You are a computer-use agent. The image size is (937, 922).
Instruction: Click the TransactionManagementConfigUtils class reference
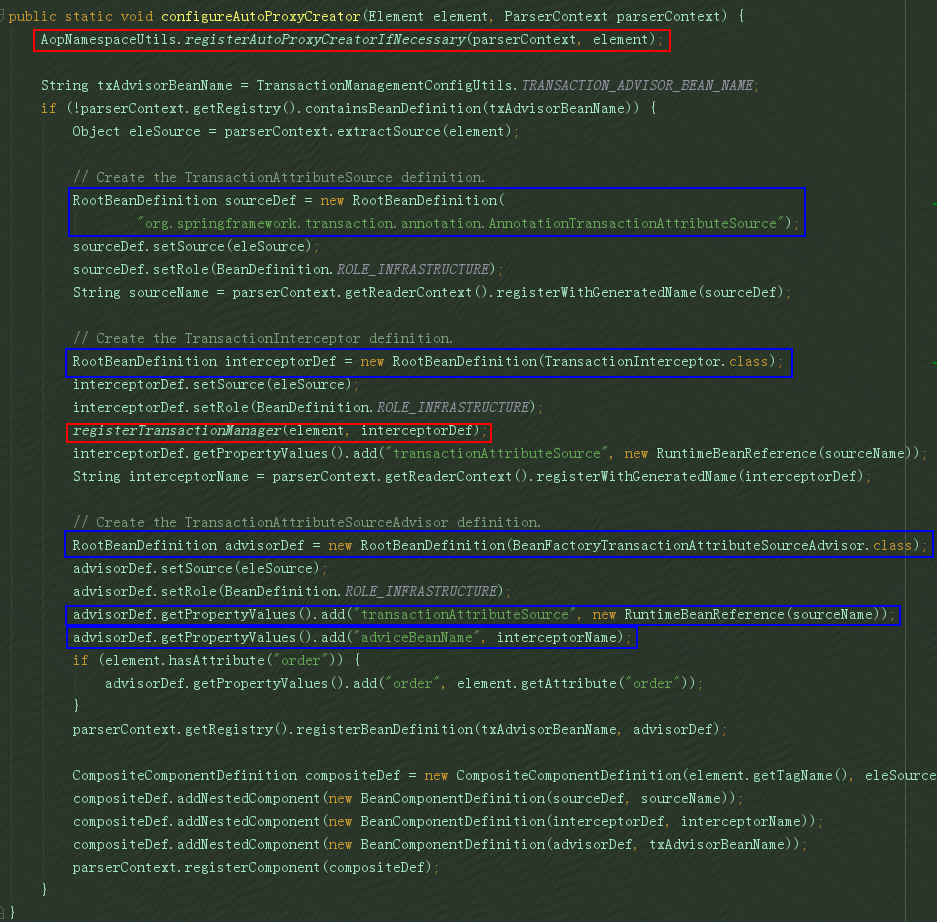tap(384, 85)
